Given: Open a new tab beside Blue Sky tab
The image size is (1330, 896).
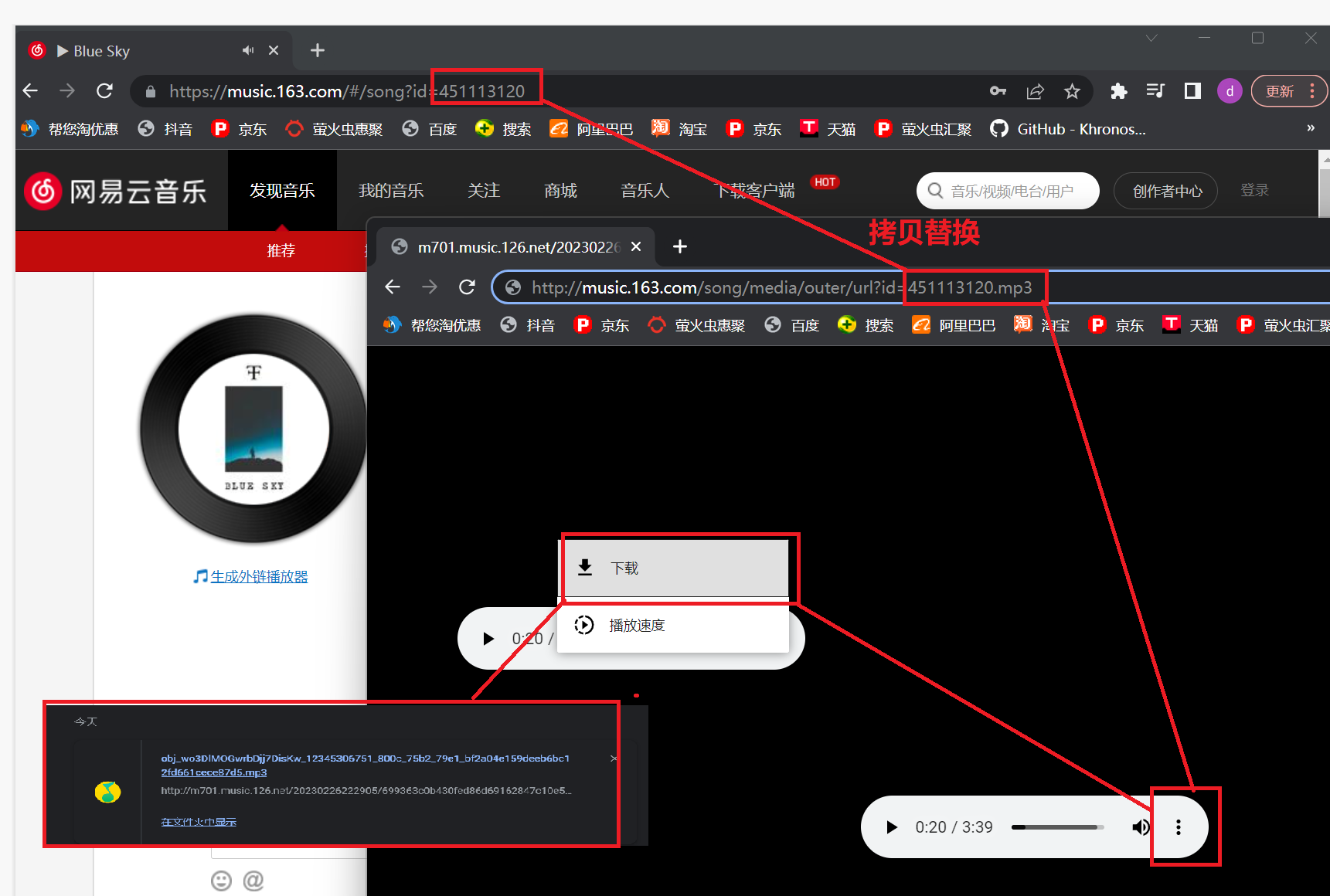Looking at the screenshot, I should [317, 50].
